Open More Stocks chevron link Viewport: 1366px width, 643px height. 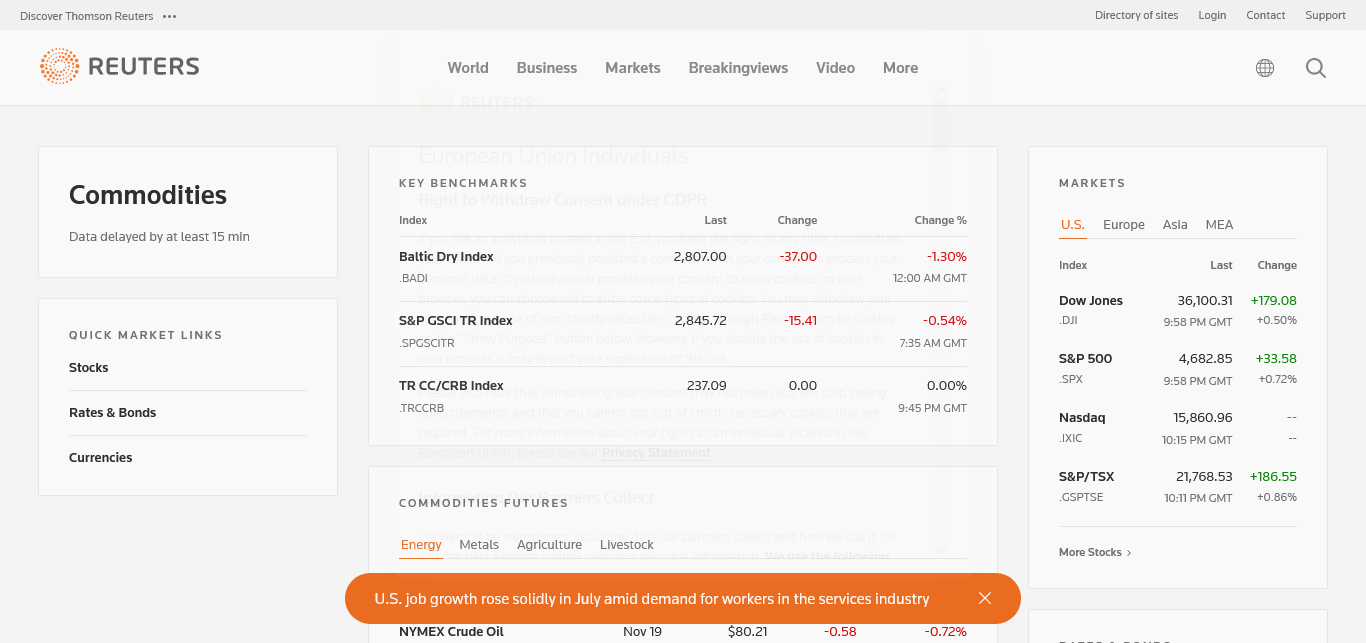pos(1095,552)
